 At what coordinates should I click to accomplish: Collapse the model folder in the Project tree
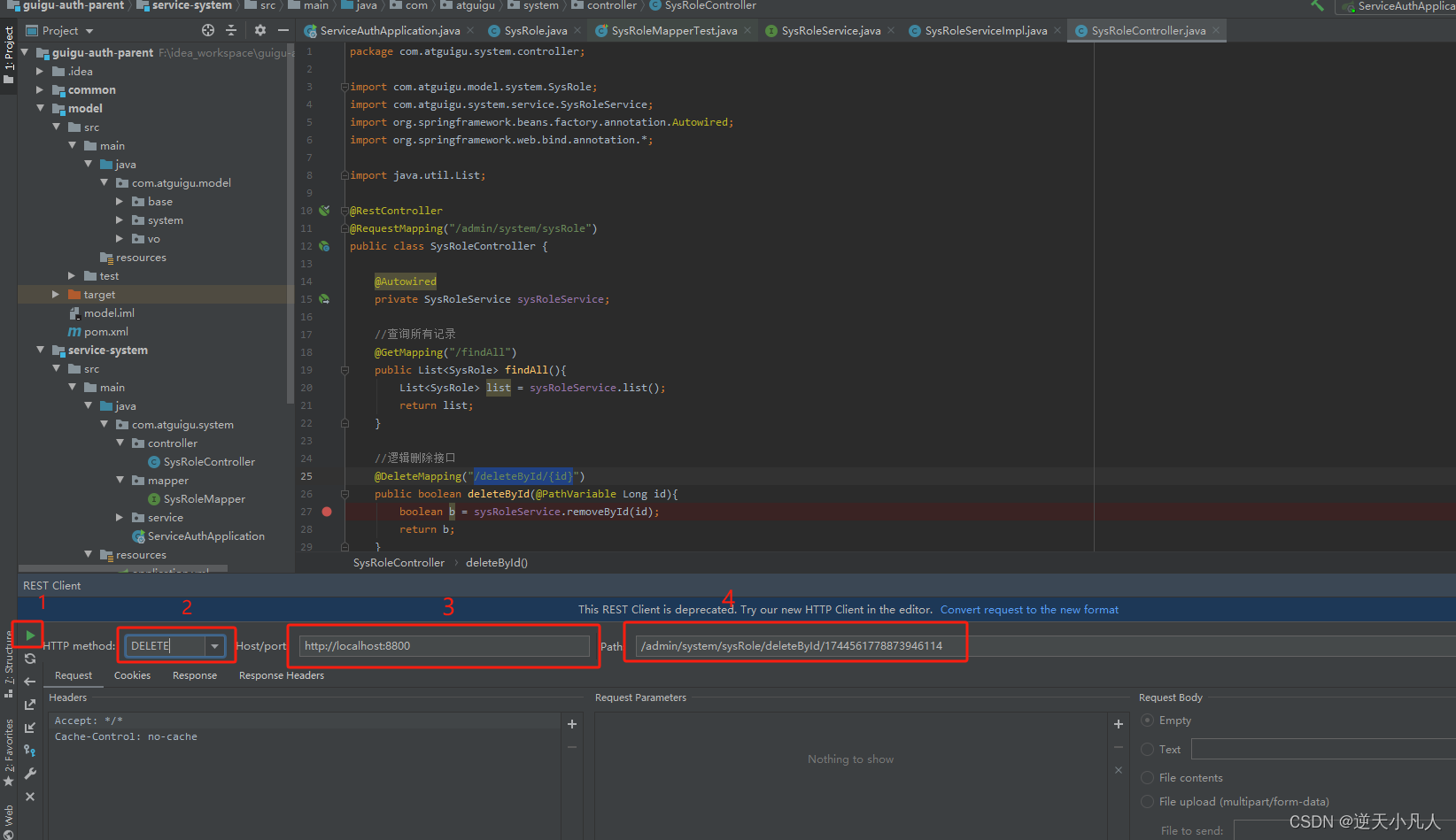coord(41,108)
